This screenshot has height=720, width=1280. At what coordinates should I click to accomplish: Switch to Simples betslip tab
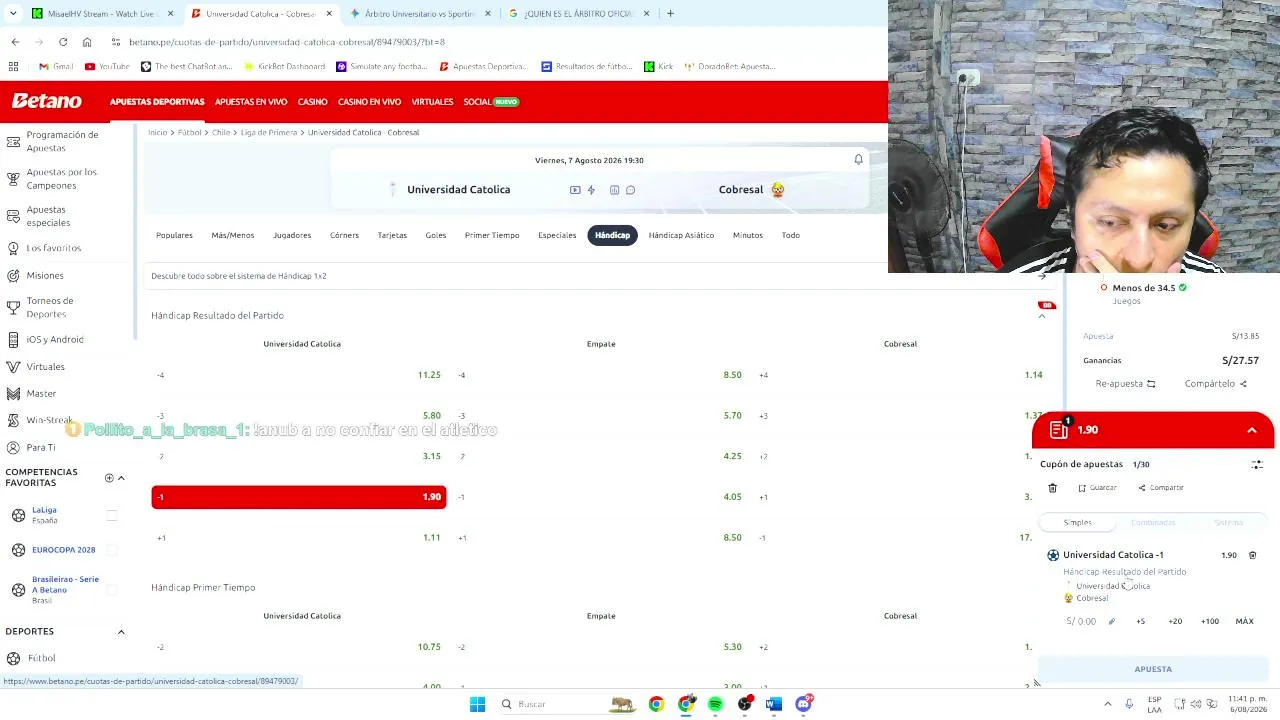pos(1078,523)
